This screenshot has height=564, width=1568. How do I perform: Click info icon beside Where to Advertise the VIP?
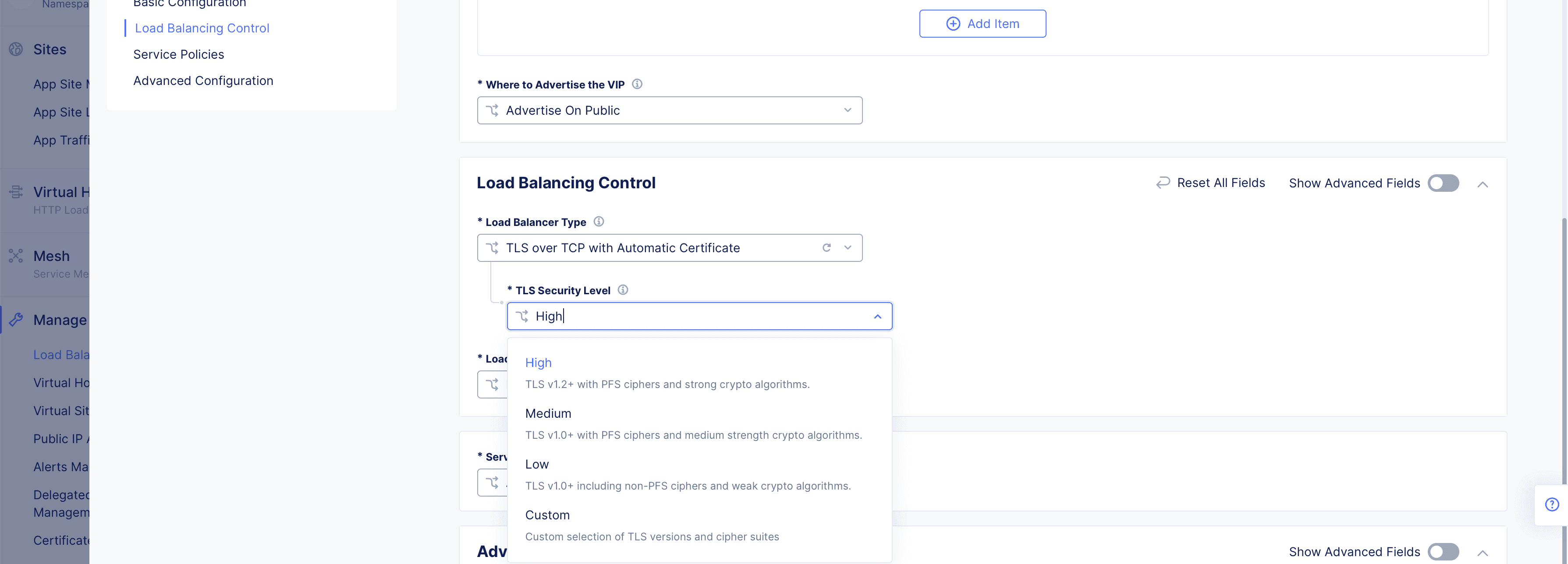[x=637, y=84]
